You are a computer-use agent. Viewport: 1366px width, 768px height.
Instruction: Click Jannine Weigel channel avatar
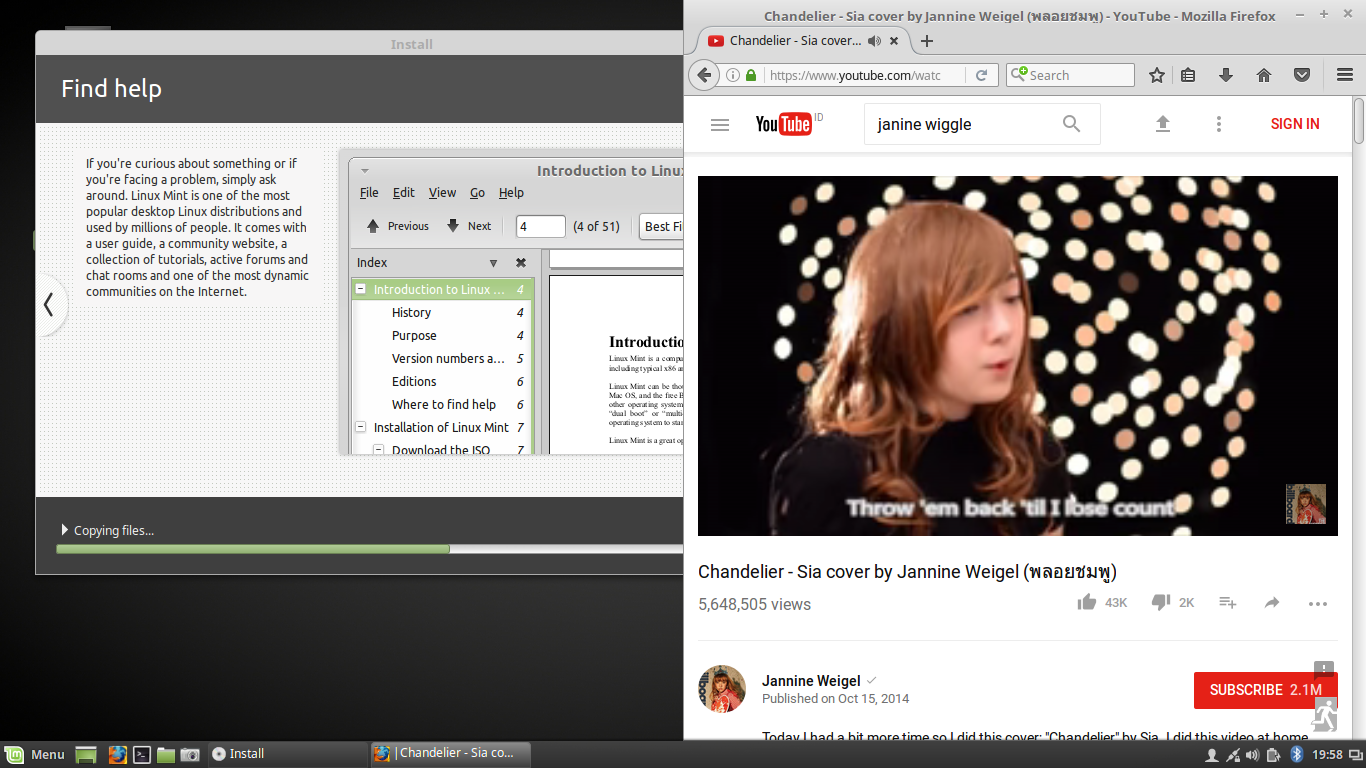click(722, 689)
